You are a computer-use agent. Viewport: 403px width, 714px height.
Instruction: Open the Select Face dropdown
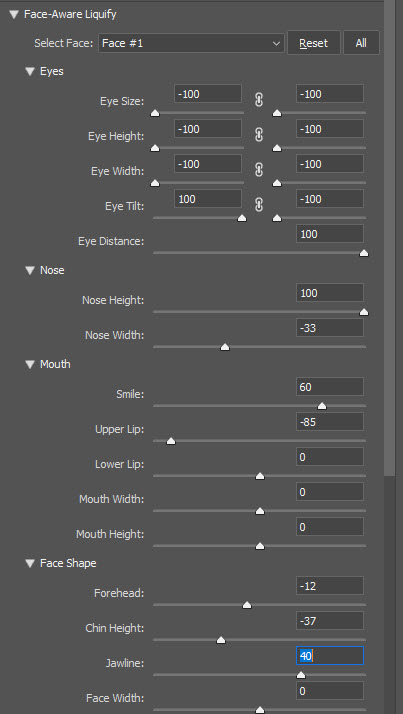(191, 43)
